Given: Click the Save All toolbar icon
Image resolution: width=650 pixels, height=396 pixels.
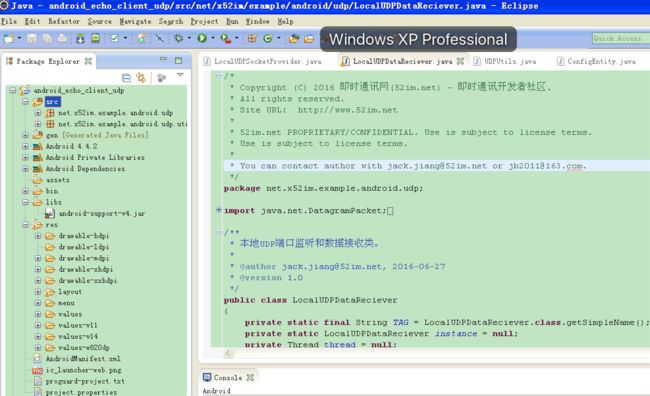Looking at the screenshot, I should 47,39.
